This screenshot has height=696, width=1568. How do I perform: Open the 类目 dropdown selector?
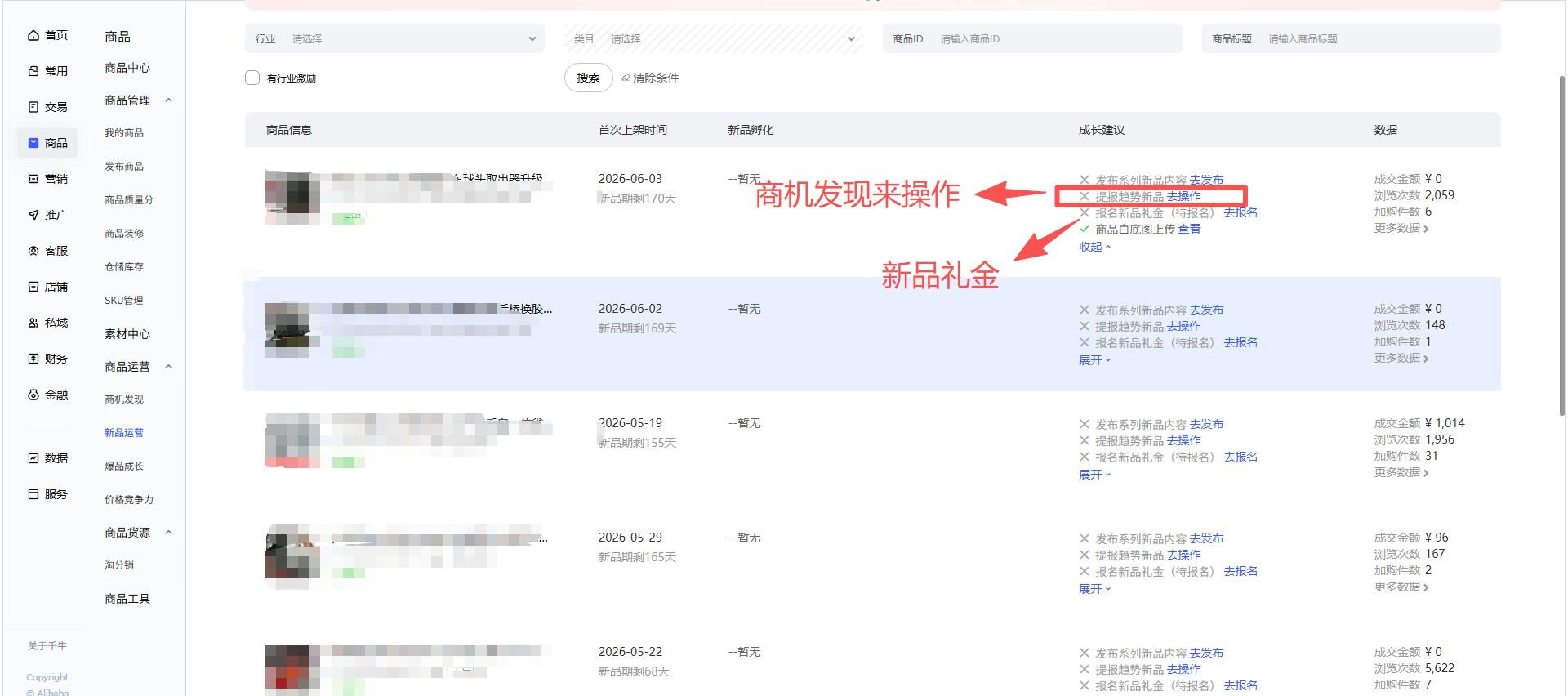pos(714,38)
